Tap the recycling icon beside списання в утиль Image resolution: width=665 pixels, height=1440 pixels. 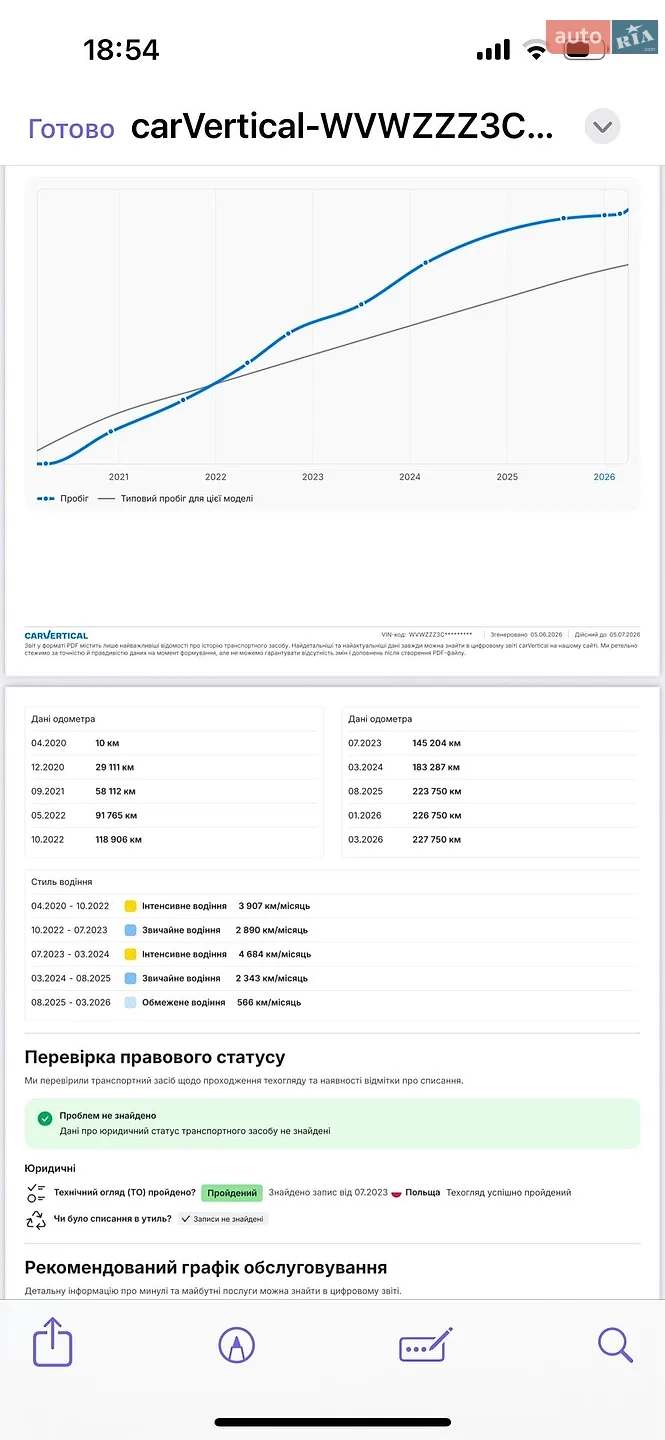tap(37, 1219)
